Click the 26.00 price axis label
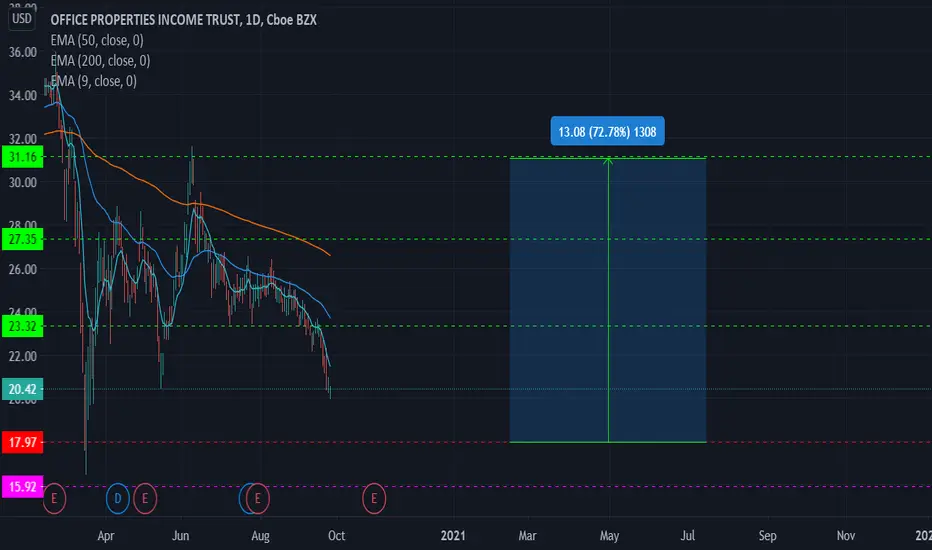 pos(23,269)
